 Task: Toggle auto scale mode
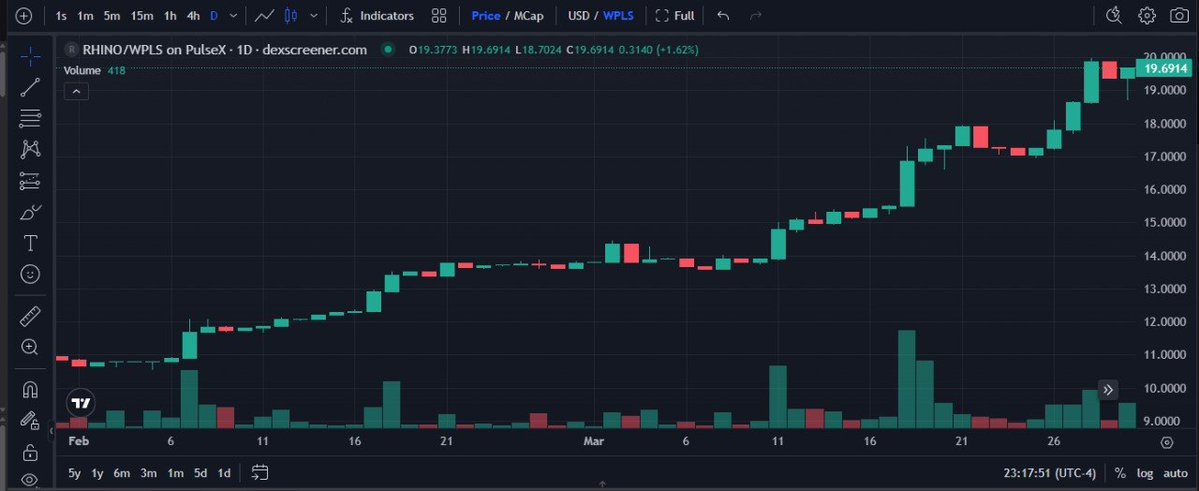pos(1175,473)
